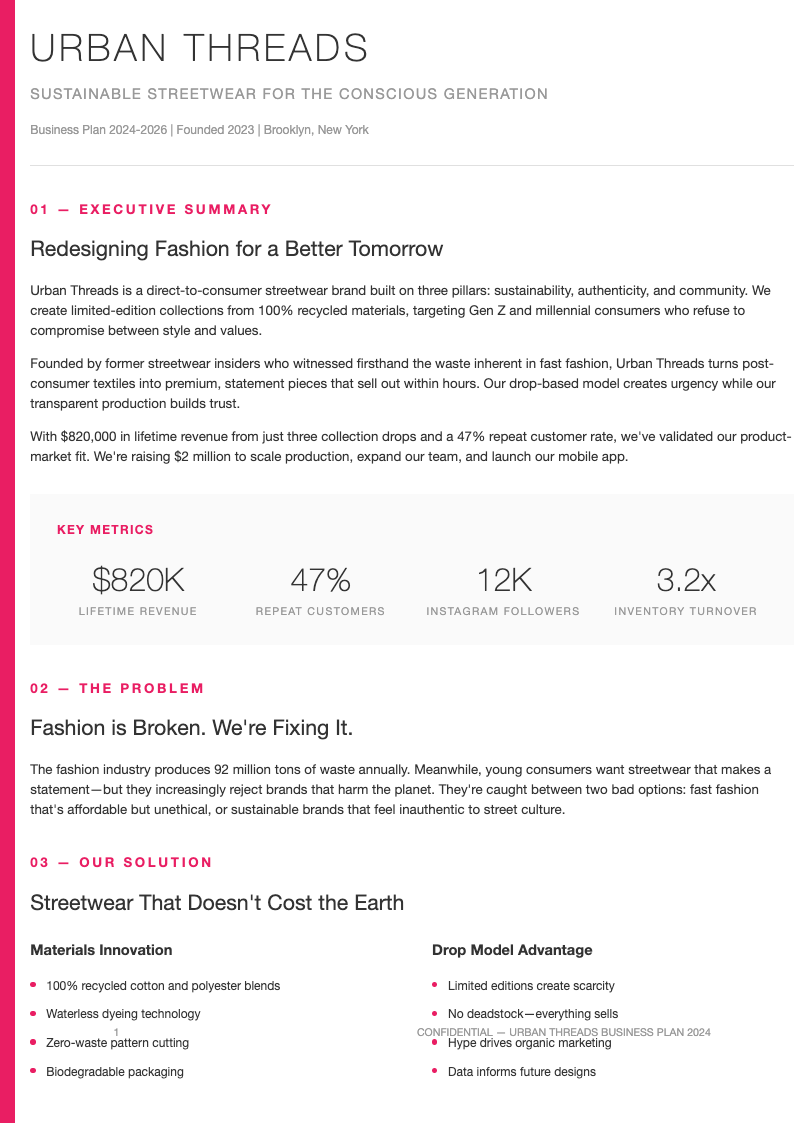Click the Redesigning Fashion for a Better Tomorrow heading
Screen dimensions: 794x1123
(x=236, y=248)
